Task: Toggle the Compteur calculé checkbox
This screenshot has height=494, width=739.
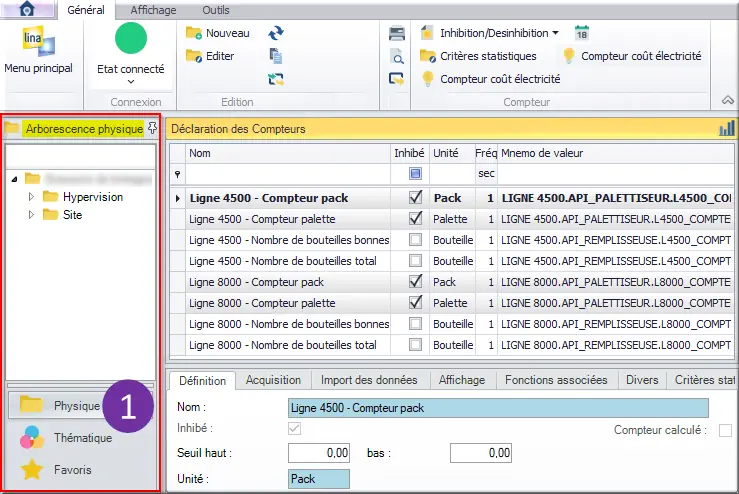Action: [x=725, y=430]
